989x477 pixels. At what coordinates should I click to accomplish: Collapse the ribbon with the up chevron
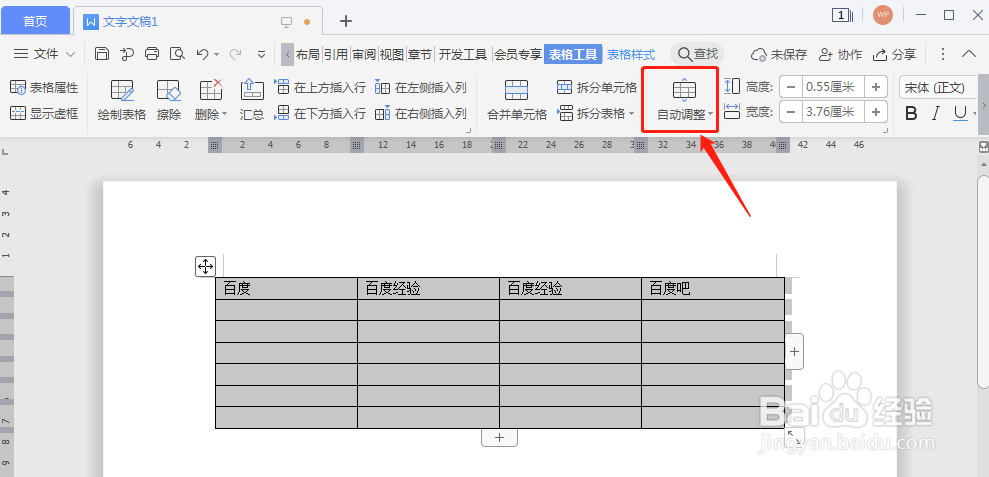969,54
